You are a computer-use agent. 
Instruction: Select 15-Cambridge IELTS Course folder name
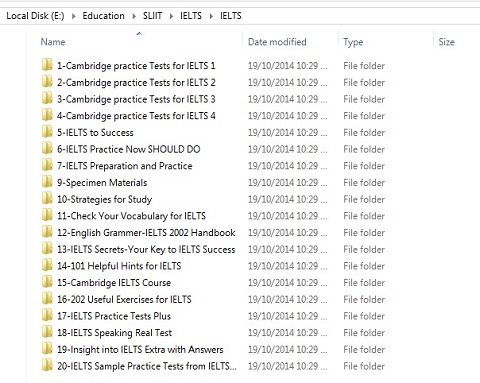(114, 282)
